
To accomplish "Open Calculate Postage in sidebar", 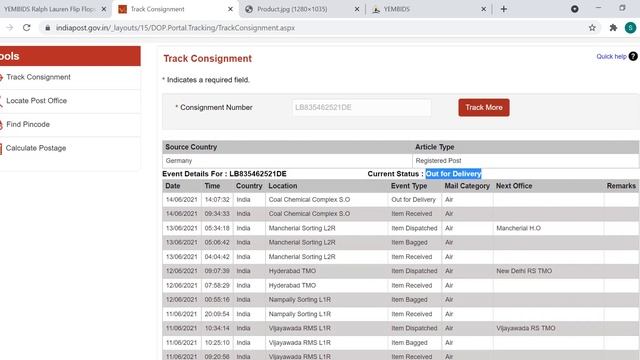I will tap(36, 148).
